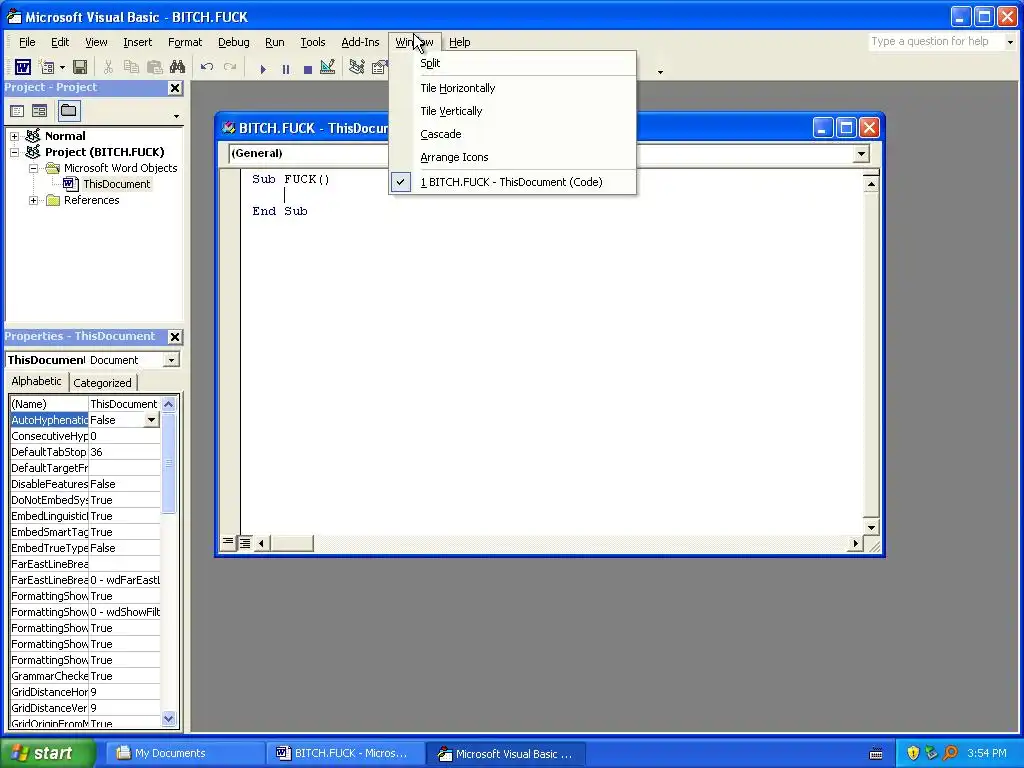Viewport: 1024px width, 768px height.
Task: Click the Paste clipboard icon
Action: (154, 67)
